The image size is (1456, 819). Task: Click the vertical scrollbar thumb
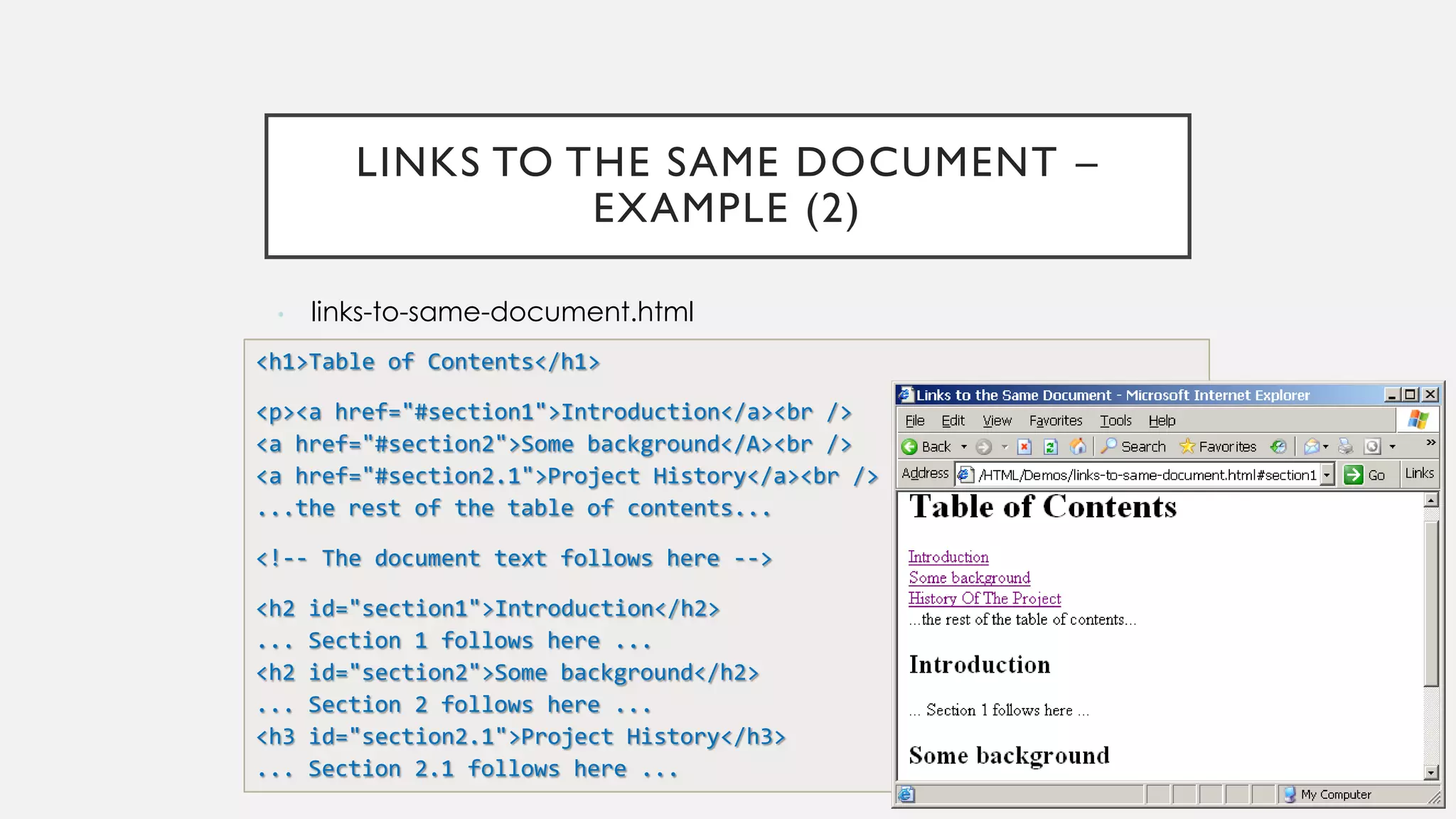[1432, 604]
